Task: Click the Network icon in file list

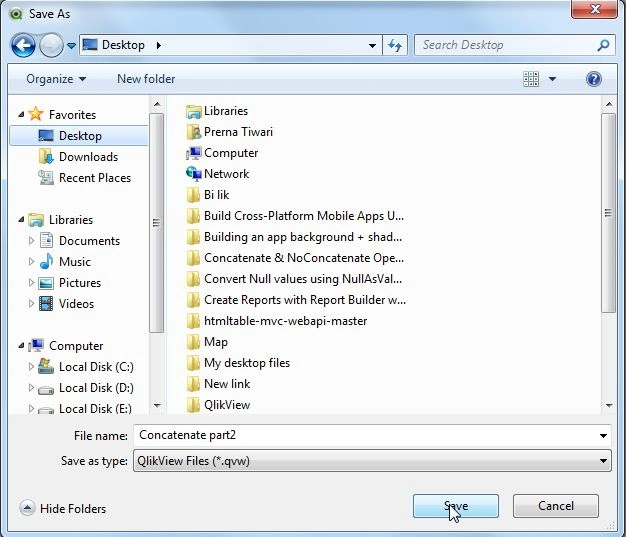Action: [x=193, y=174]
